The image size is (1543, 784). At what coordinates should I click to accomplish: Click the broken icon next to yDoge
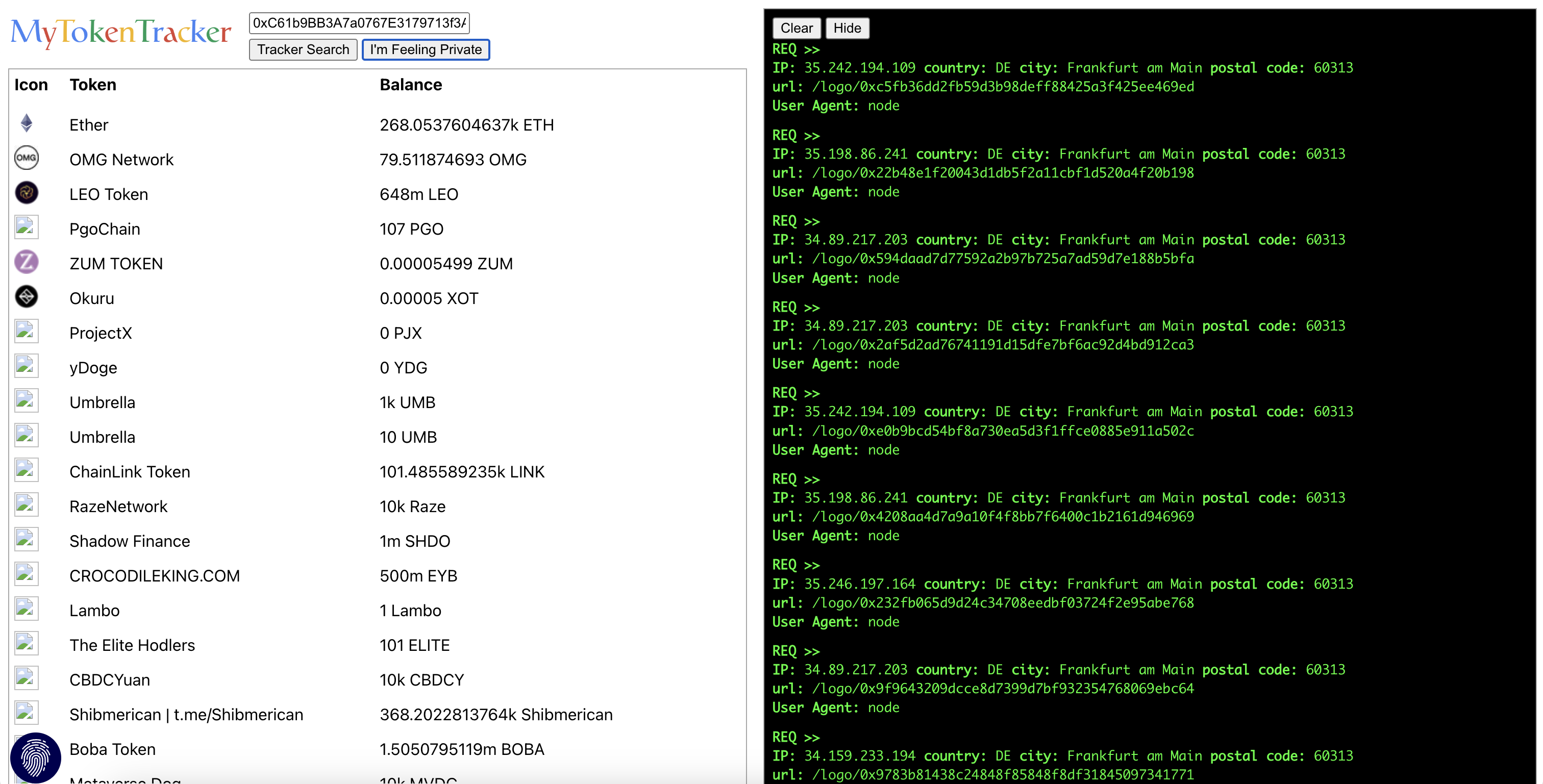click(x=27, y=366)
